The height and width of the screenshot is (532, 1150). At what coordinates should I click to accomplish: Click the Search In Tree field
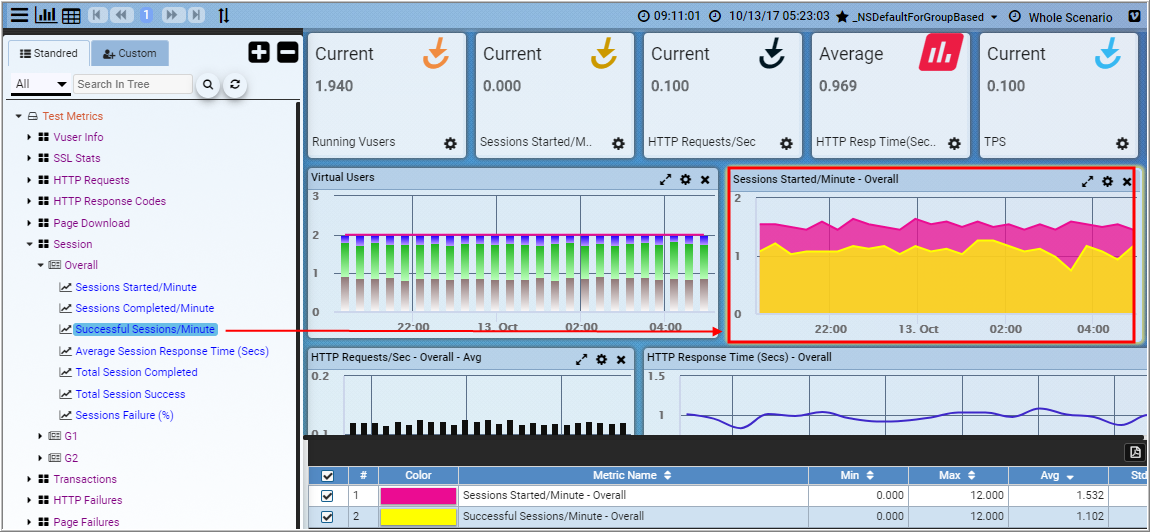132,85
